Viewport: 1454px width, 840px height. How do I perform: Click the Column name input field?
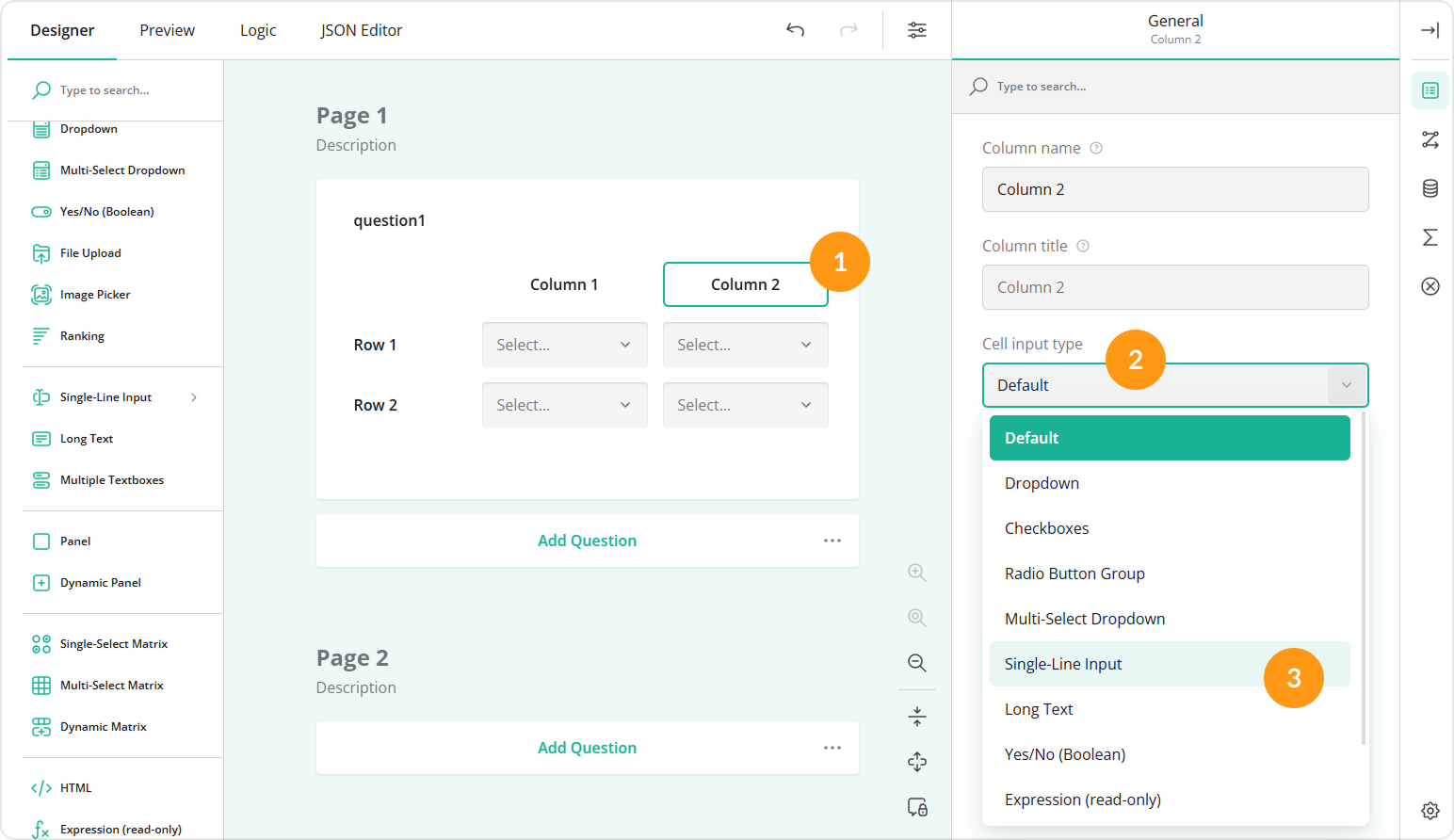(1174, 189)
